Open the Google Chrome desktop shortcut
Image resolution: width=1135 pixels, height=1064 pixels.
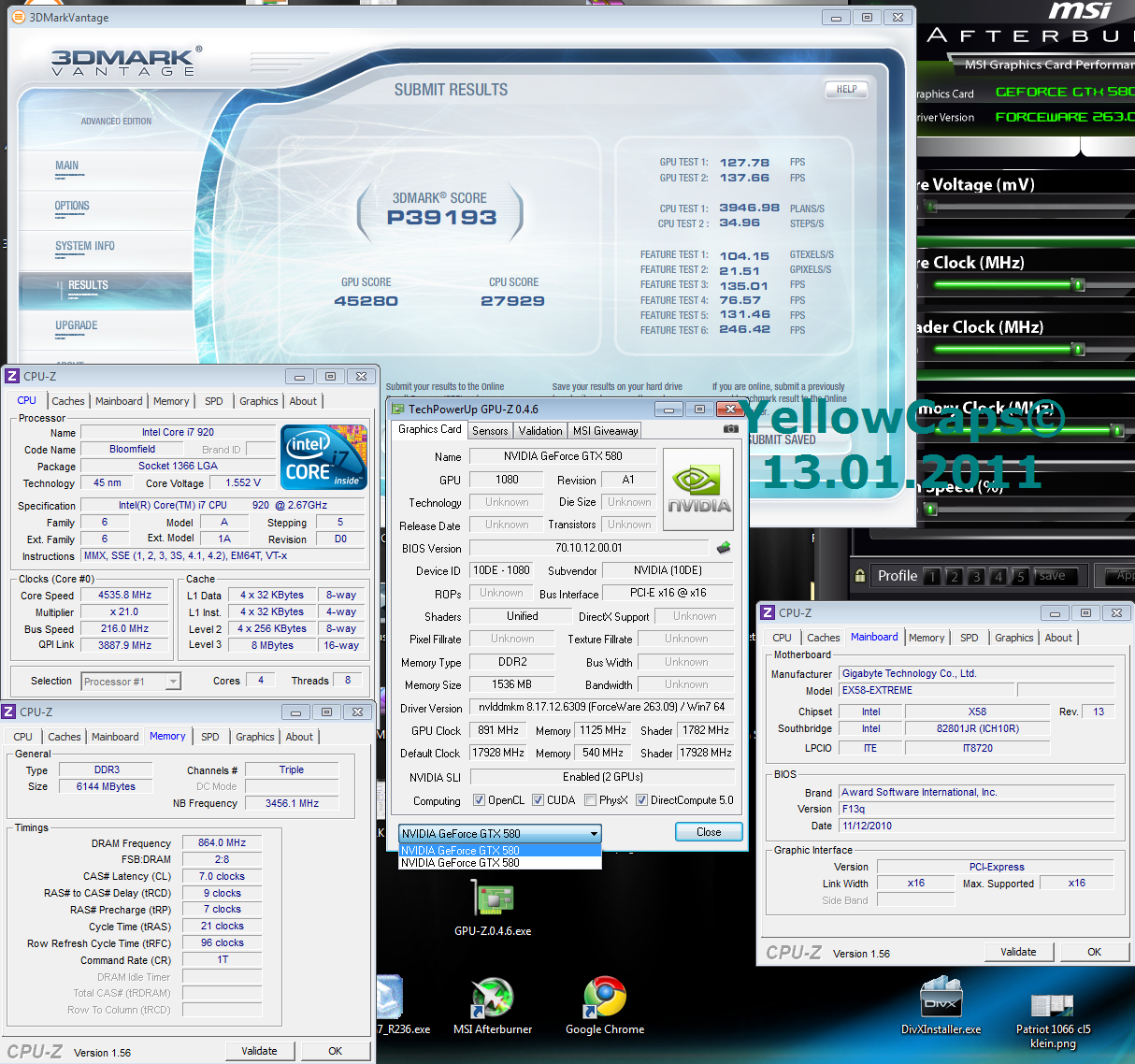point(605,1007)
